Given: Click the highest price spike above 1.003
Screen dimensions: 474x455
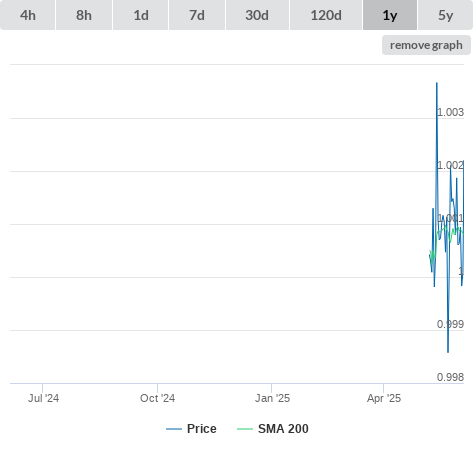Looking at the screenshot, I should coord(437,83).
